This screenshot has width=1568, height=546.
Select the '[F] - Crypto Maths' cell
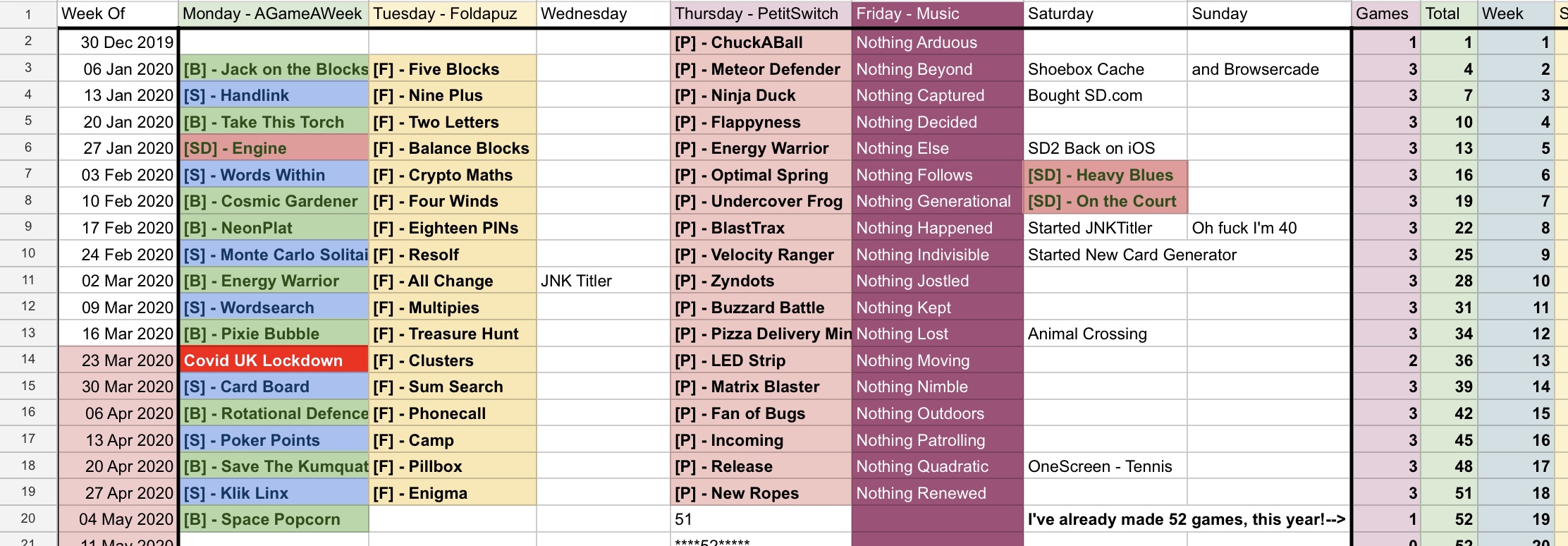(x=452, y=175)
